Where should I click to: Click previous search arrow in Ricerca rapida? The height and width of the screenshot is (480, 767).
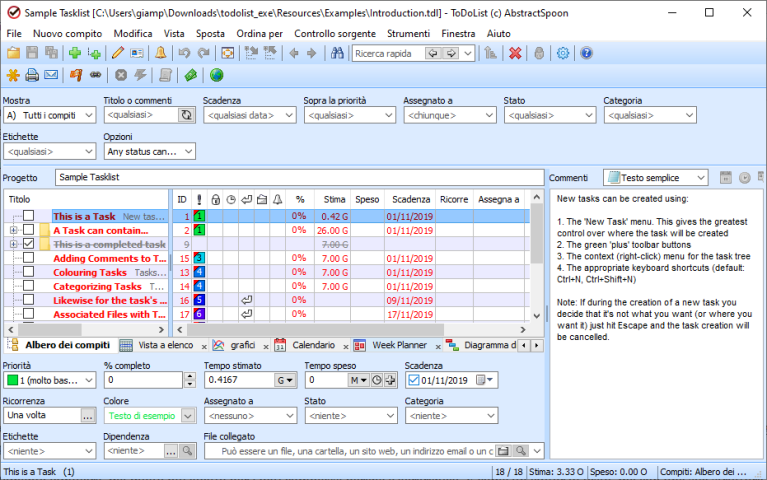432,53
